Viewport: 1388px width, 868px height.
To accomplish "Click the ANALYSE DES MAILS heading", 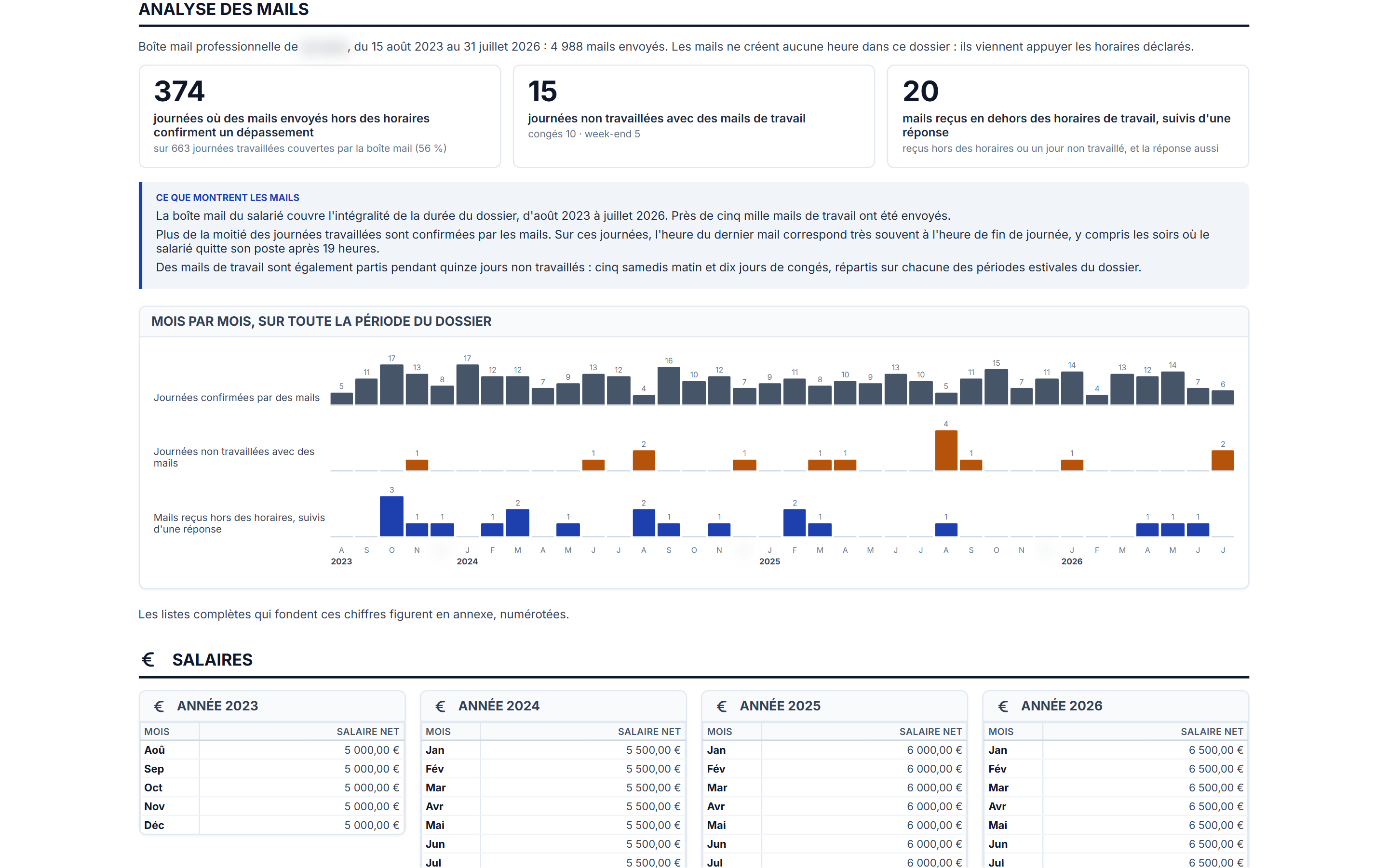I will (x=224, y=9).
